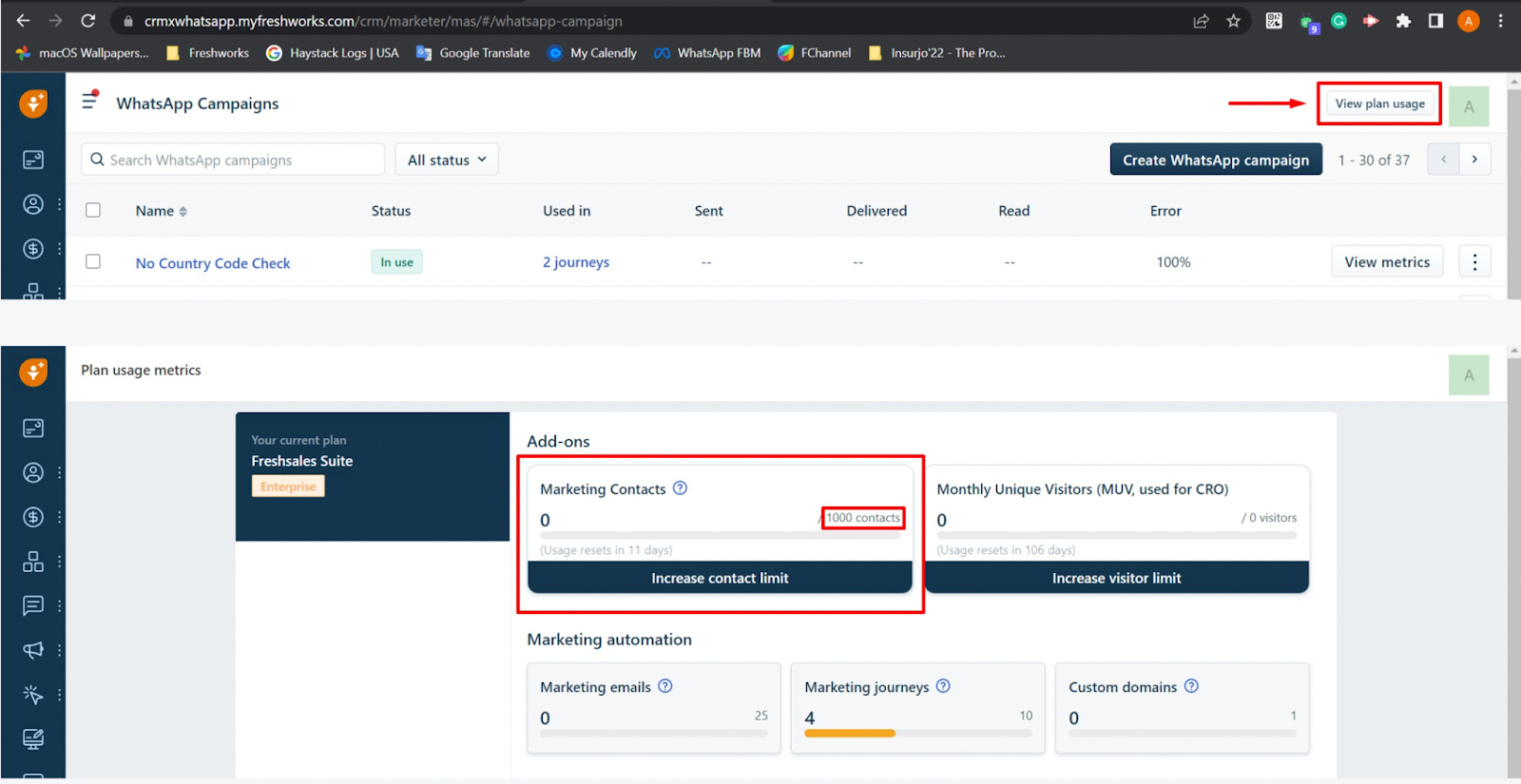This screenshot has height=784, width=1521.
Task: Click the browser share page icon
Action: click(x=1202, y=21)
